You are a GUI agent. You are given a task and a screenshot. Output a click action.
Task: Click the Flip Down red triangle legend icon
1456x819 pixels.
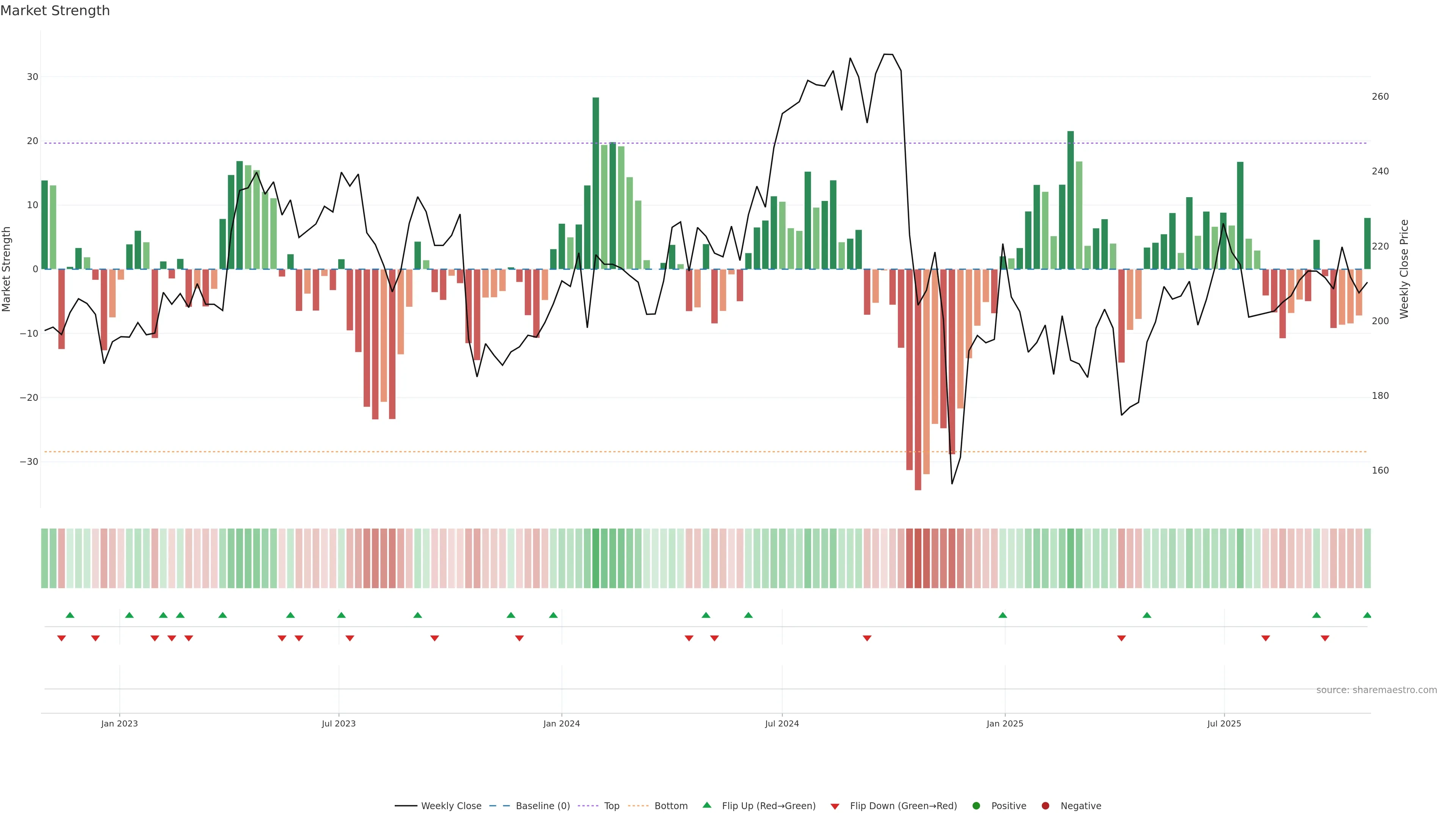pyautogui.click(x=835, y=806)
